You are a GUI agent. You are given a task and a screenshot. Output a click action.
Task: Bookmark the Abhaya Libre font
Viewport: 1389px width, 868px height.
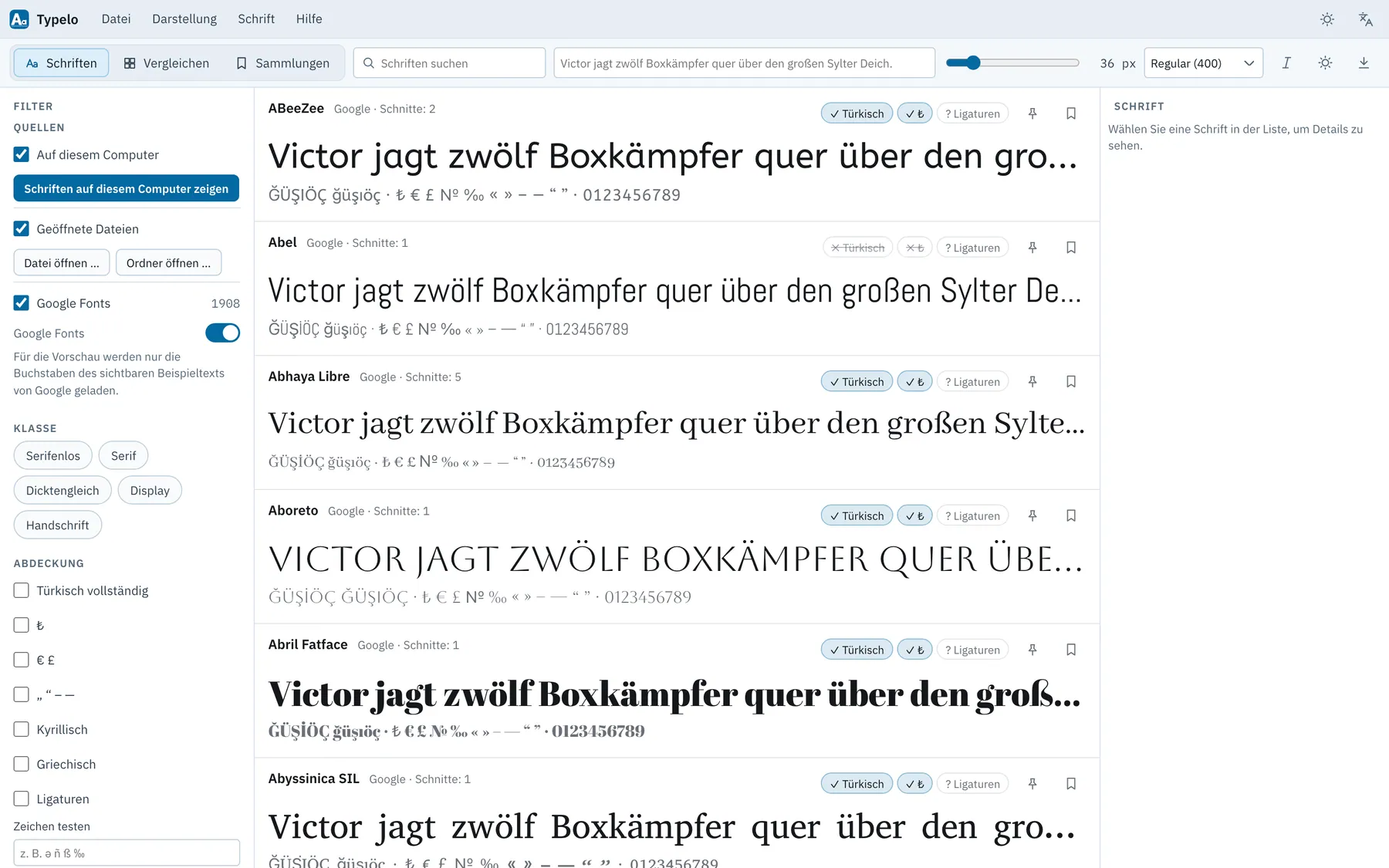click(1071, 382)
